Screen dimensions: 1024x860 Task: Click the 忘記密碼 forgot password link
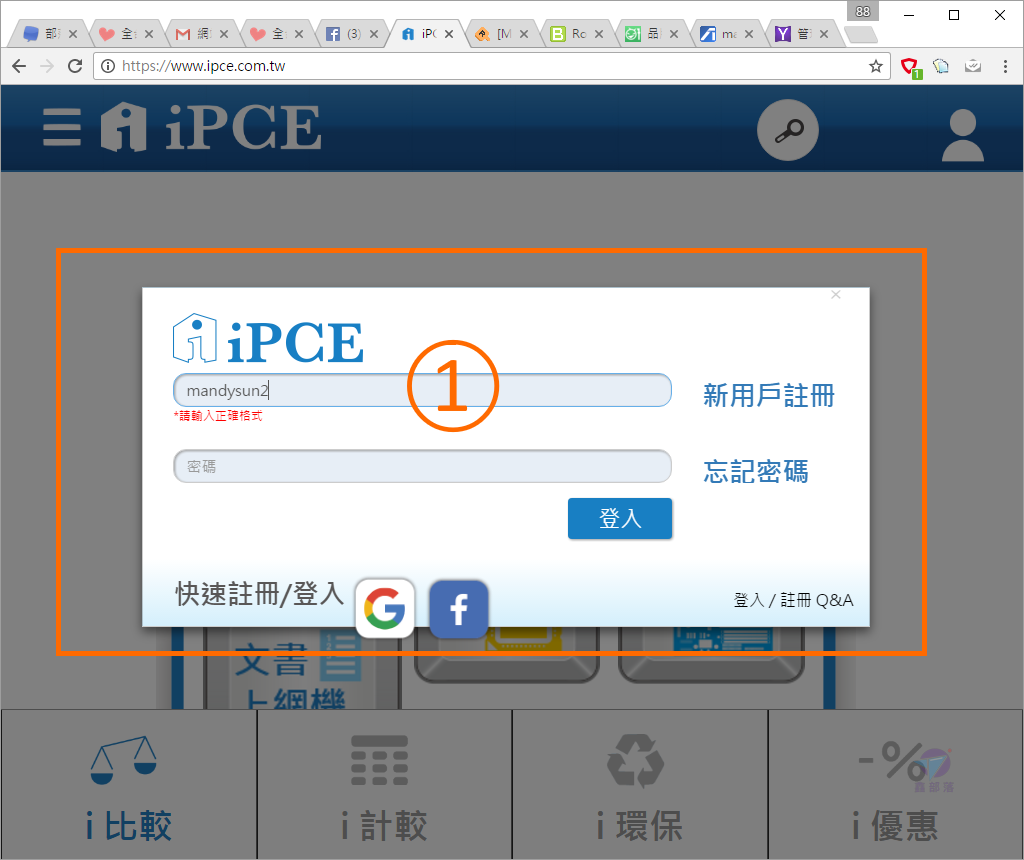(x=756, y=471)
